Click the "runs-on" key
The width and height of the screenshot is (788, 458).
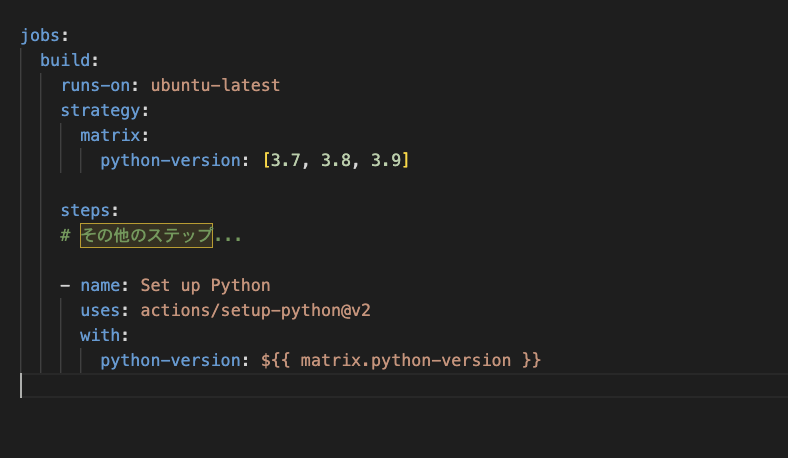(x=95, y=85)
